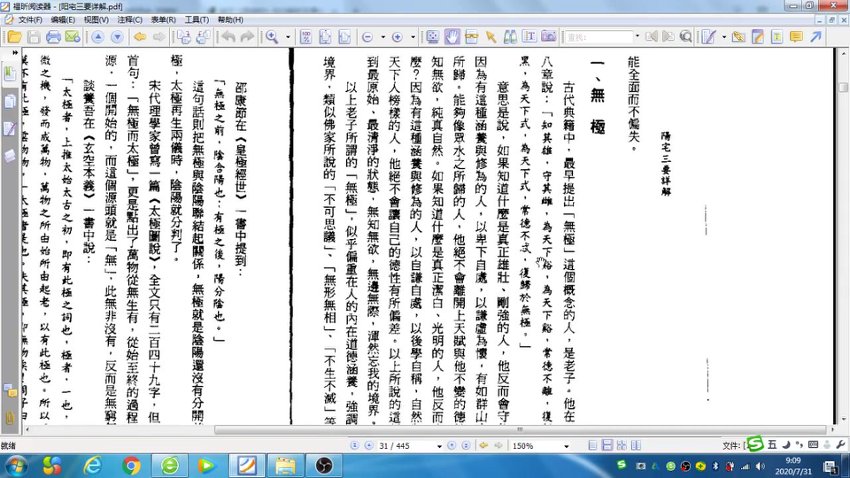Screen dimensions: 850x478
Task: Open the 注释(C) menu
Action: click(x=130, y=20)
